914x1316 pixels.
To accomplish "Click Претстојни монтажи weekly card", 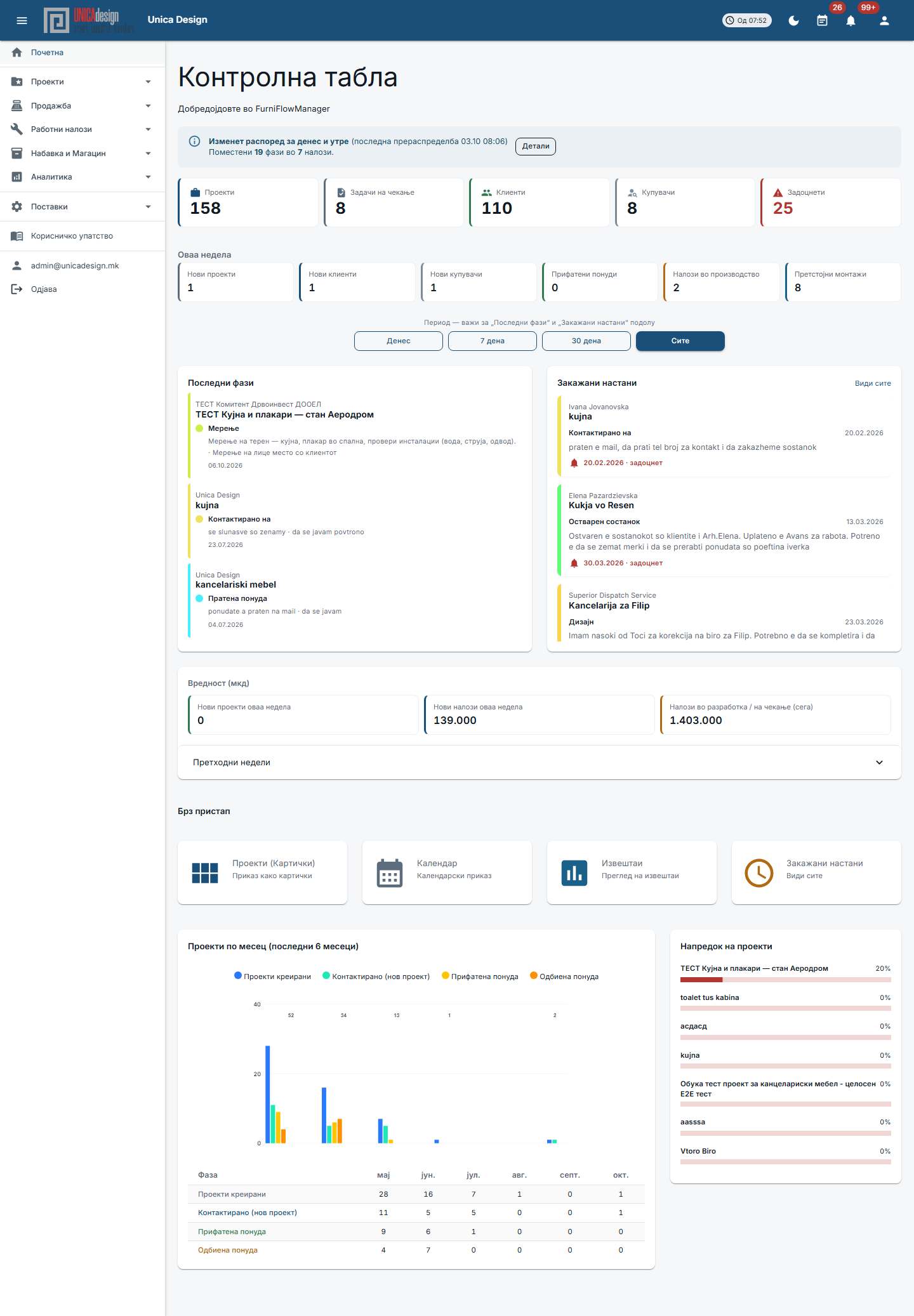I will point(843,282).
